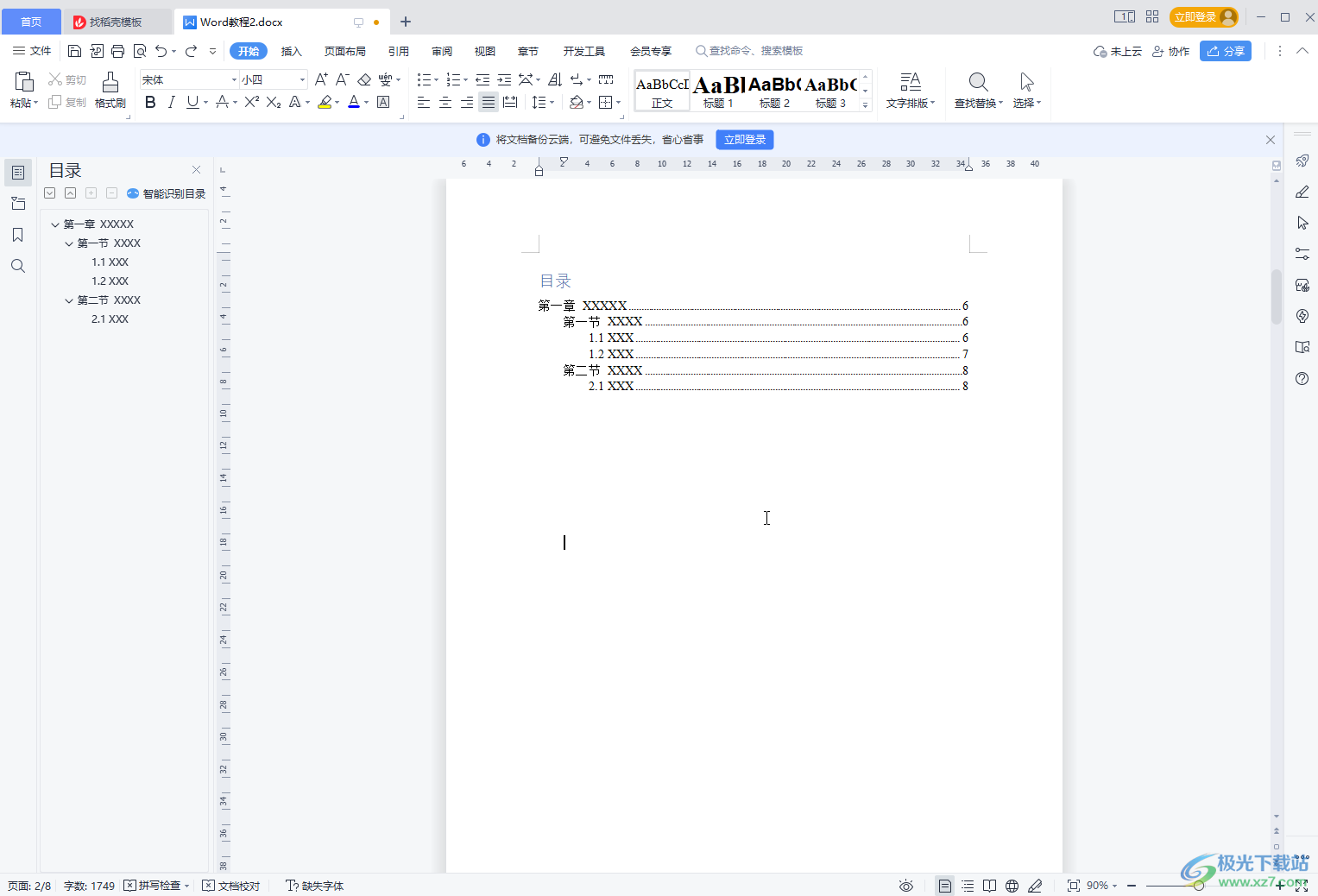This screenshot has width=1318, height=896.
Task: Toggle spell check (拼写检查) in status bar
Action: [x=156, y=886]
